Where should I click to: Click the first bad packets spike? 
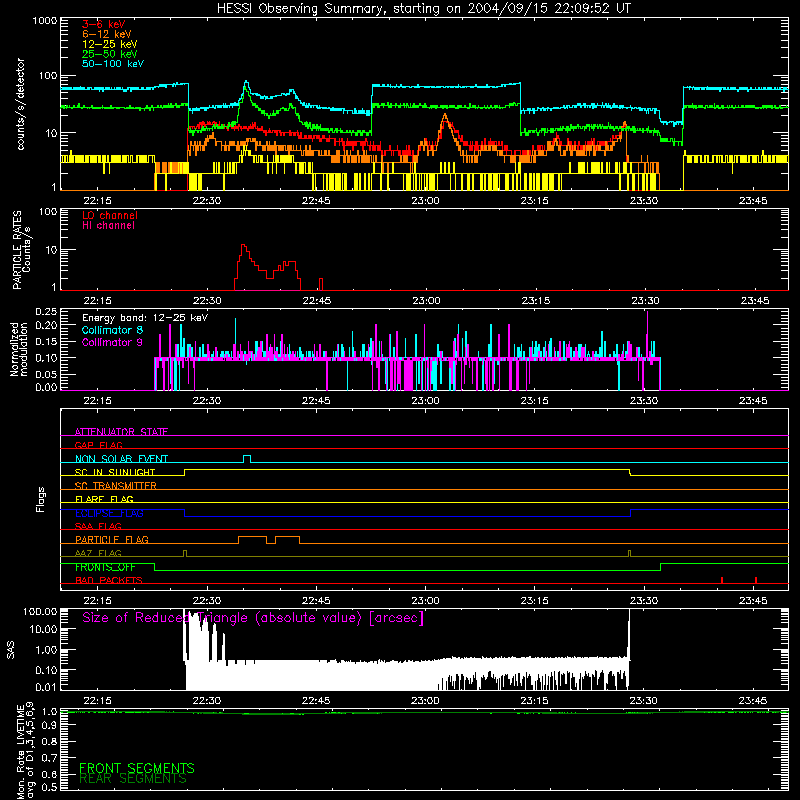pos(722,580)
